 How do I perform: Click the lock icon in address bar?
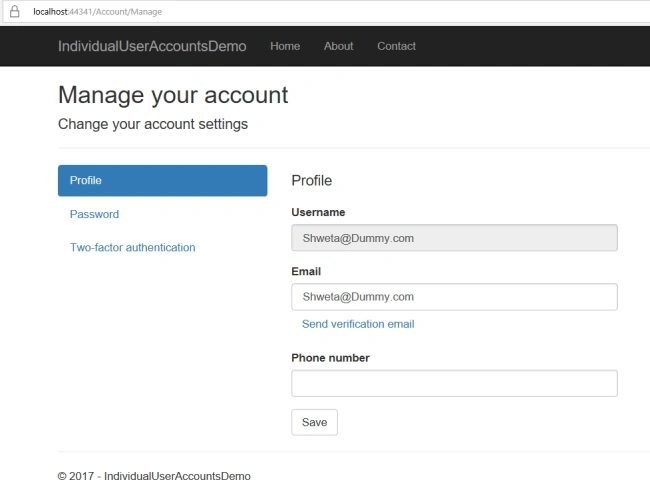point(15,12)
